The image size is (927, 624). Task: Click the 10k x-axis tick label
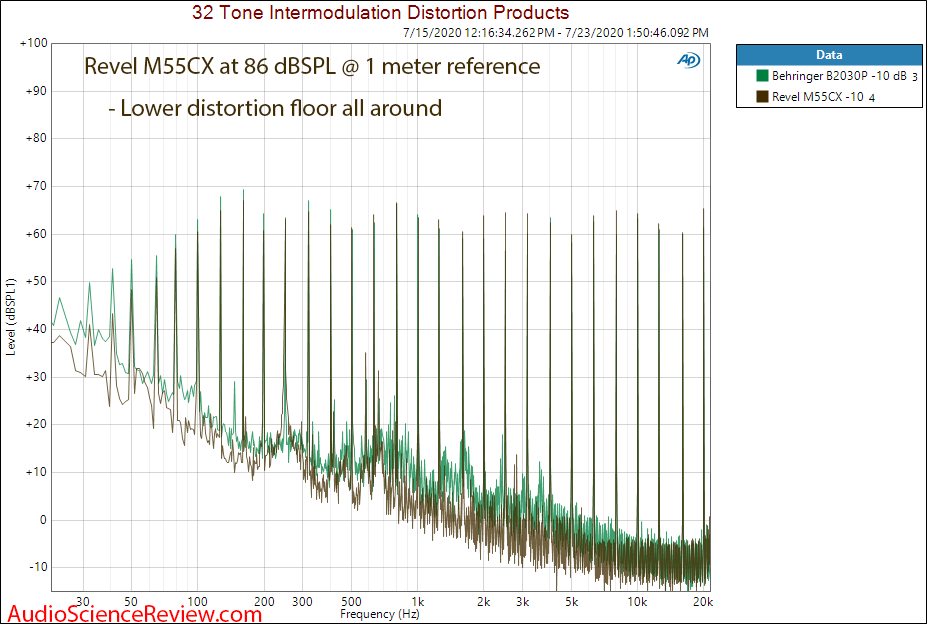(x=637, y=602)
